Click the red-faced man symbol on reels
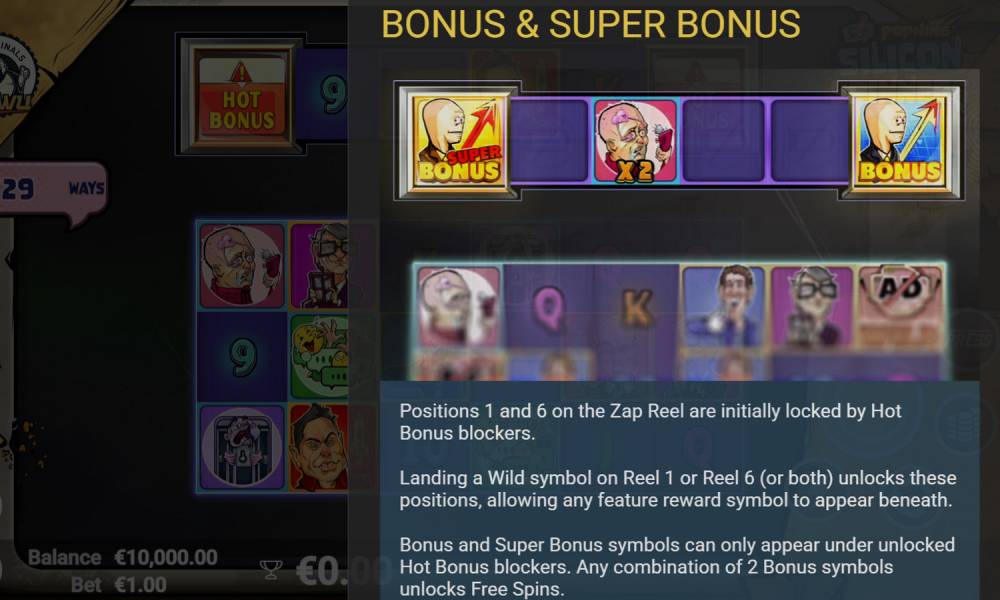Viewport: 1000px width, 600px height. tap(319, 447)
